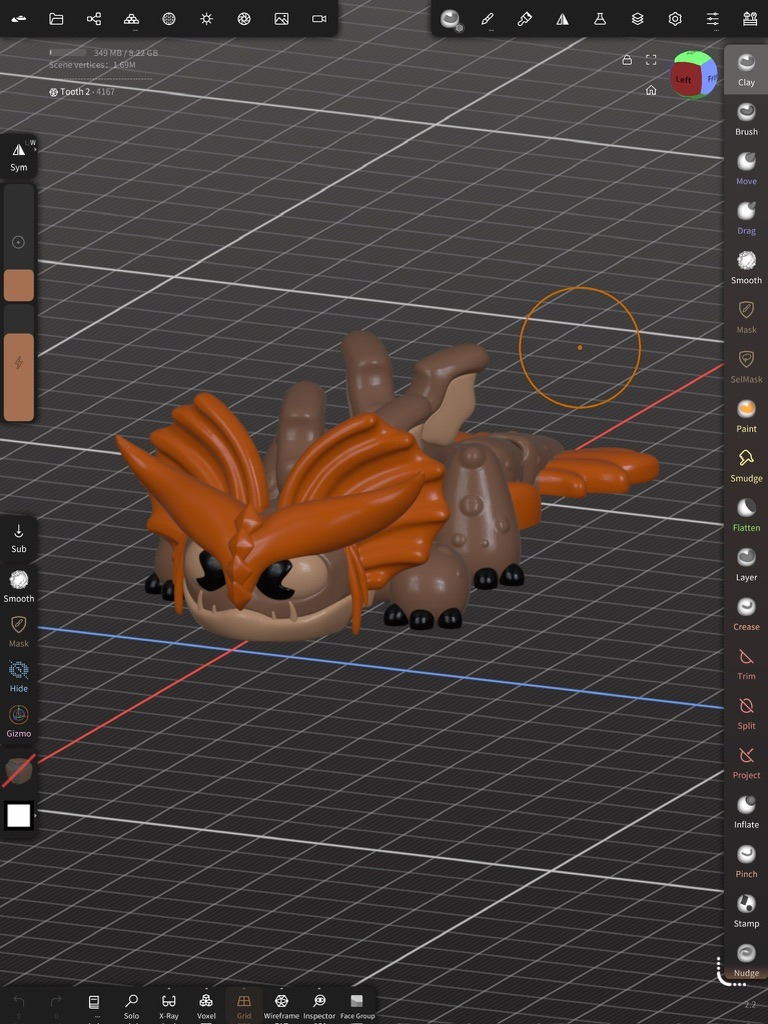This screenshot has width=768, height=1024.
Task: Open the Painting brush menu
Action: [x=524, y=19]
